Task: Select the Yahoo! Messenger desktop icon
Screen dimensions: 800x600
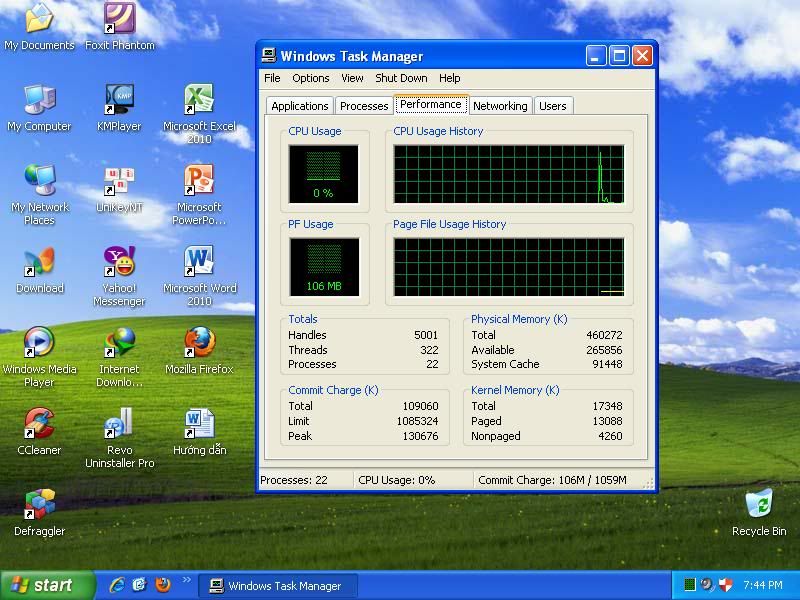Action: coord(119,277)
